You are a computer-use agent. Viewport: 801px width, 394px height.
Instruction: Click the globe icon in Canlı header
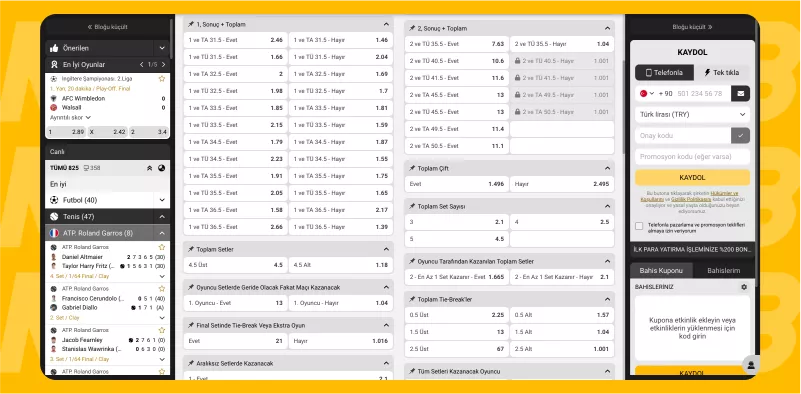(x=161, y=168)
